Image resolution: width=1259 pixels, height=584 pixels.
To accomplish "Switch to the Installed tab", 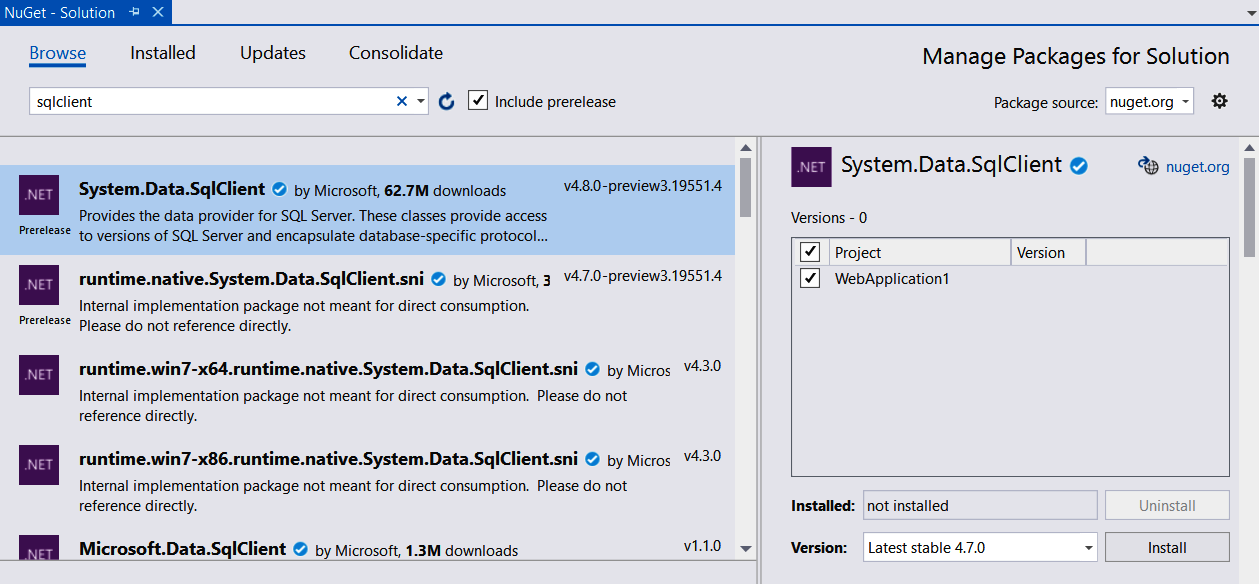I will [x=163, y=53].
